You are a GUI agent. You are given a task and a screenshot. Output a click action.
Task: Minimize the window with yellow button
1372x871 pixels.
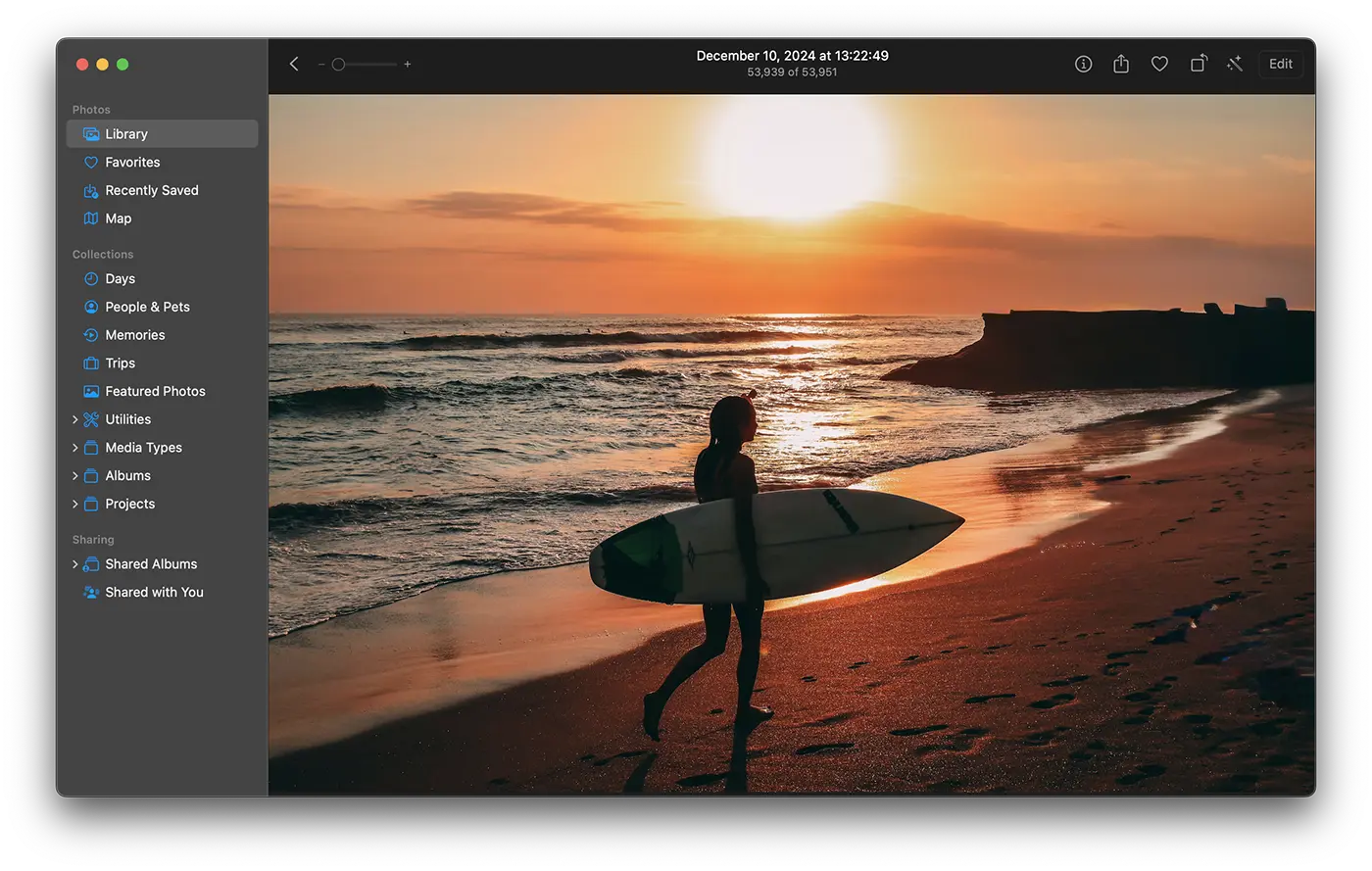(102, 65)
